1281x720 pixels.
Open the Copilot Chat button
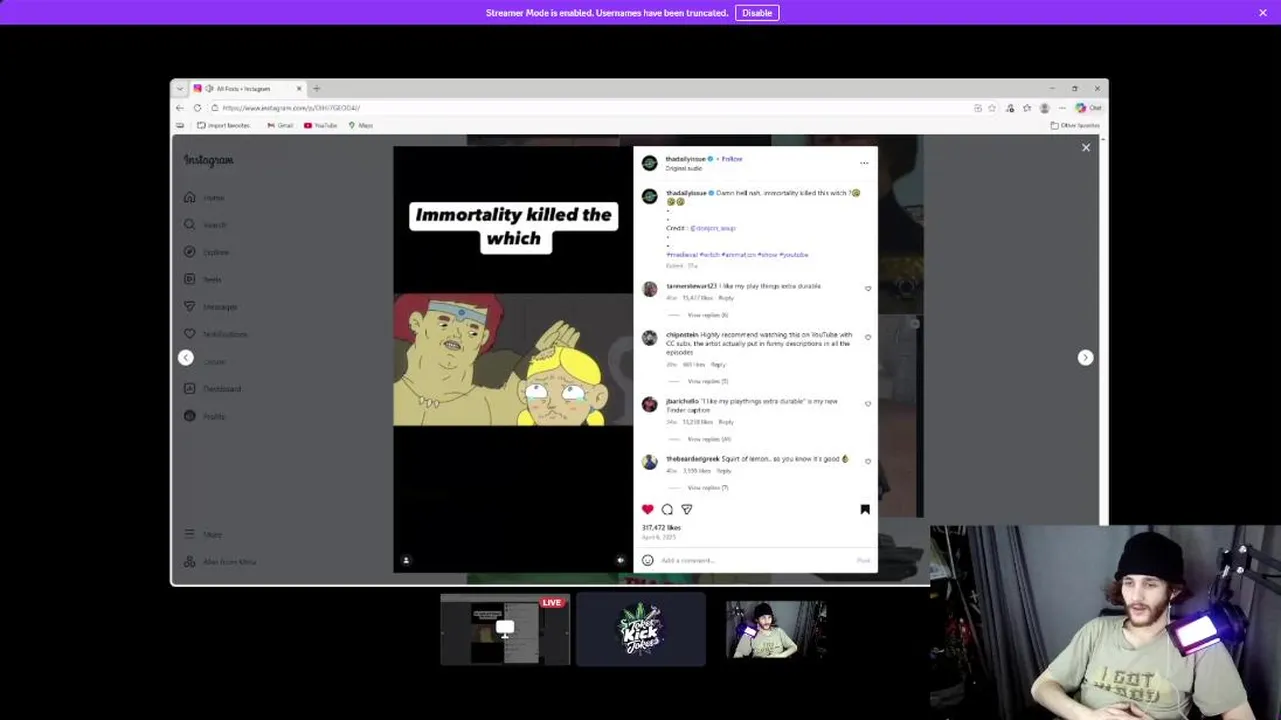[1088, 108]
